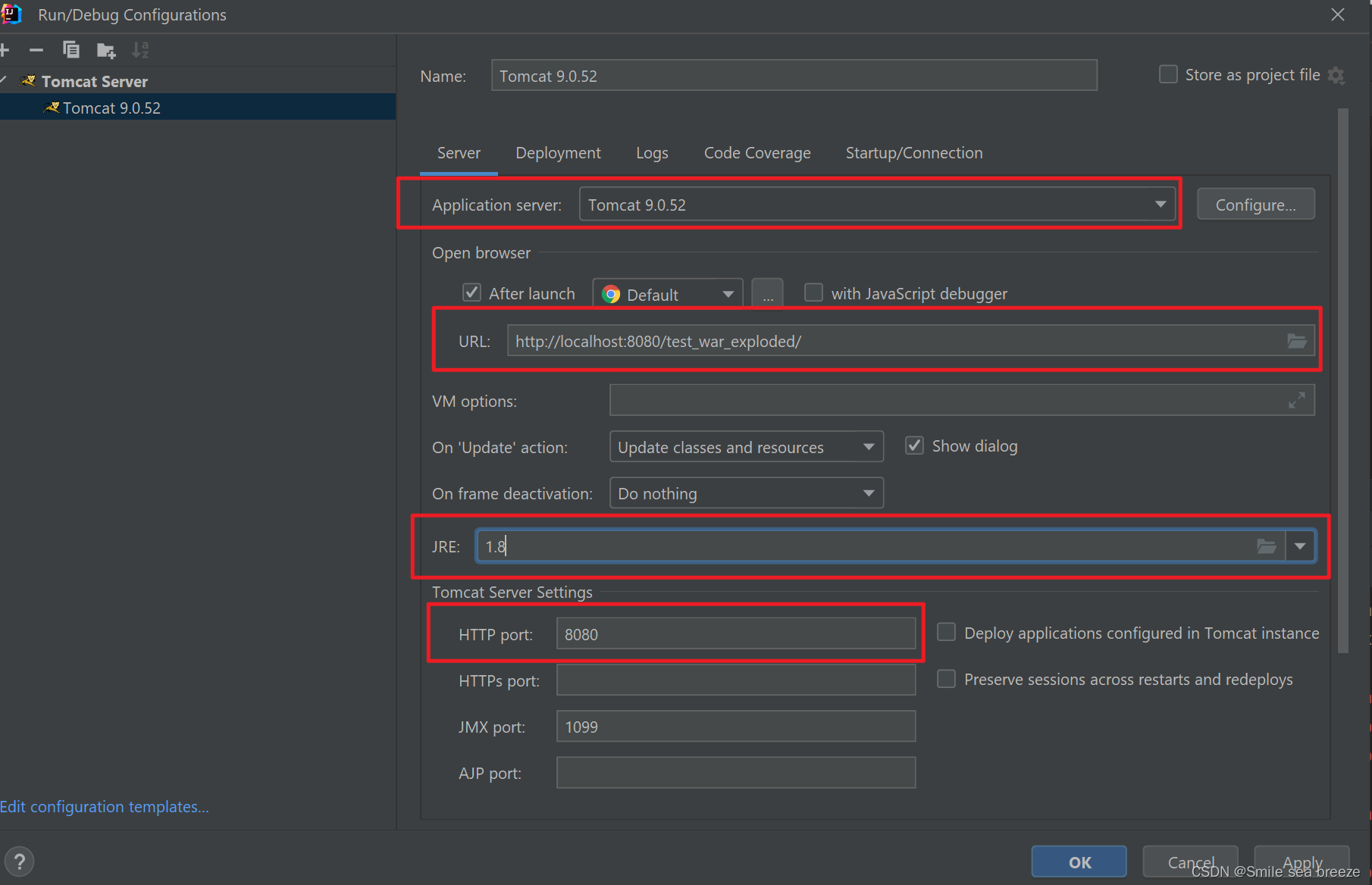Screen dimensions: 1372x885
Task: Uncheck the After launch checkbox
Action: (x=471, y=292)
